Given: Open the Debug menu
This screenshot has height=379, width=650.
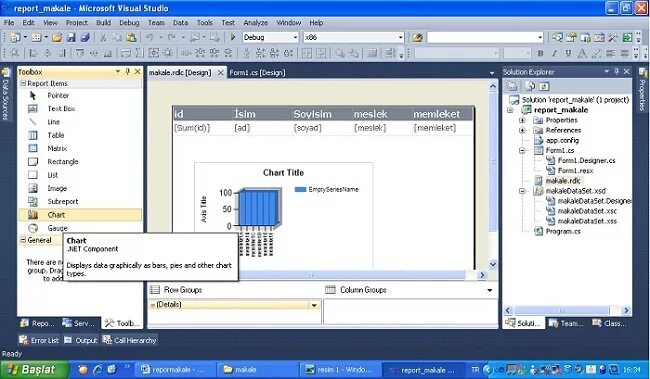Looking at the screenshot, I should pos(129,23).
